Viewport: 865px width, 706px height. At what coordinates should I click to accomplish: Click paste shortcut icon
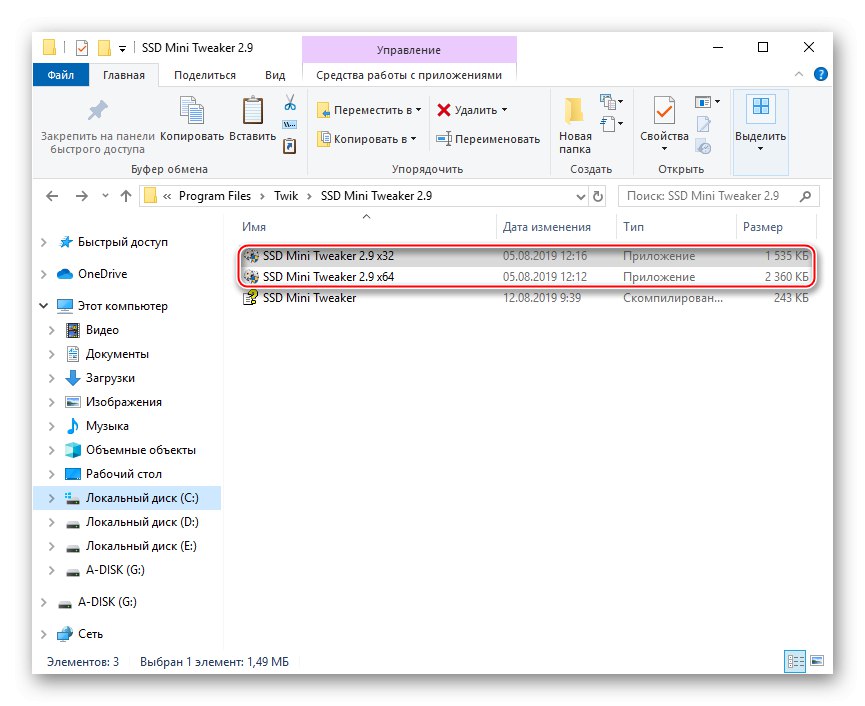(x=290, y=146)
